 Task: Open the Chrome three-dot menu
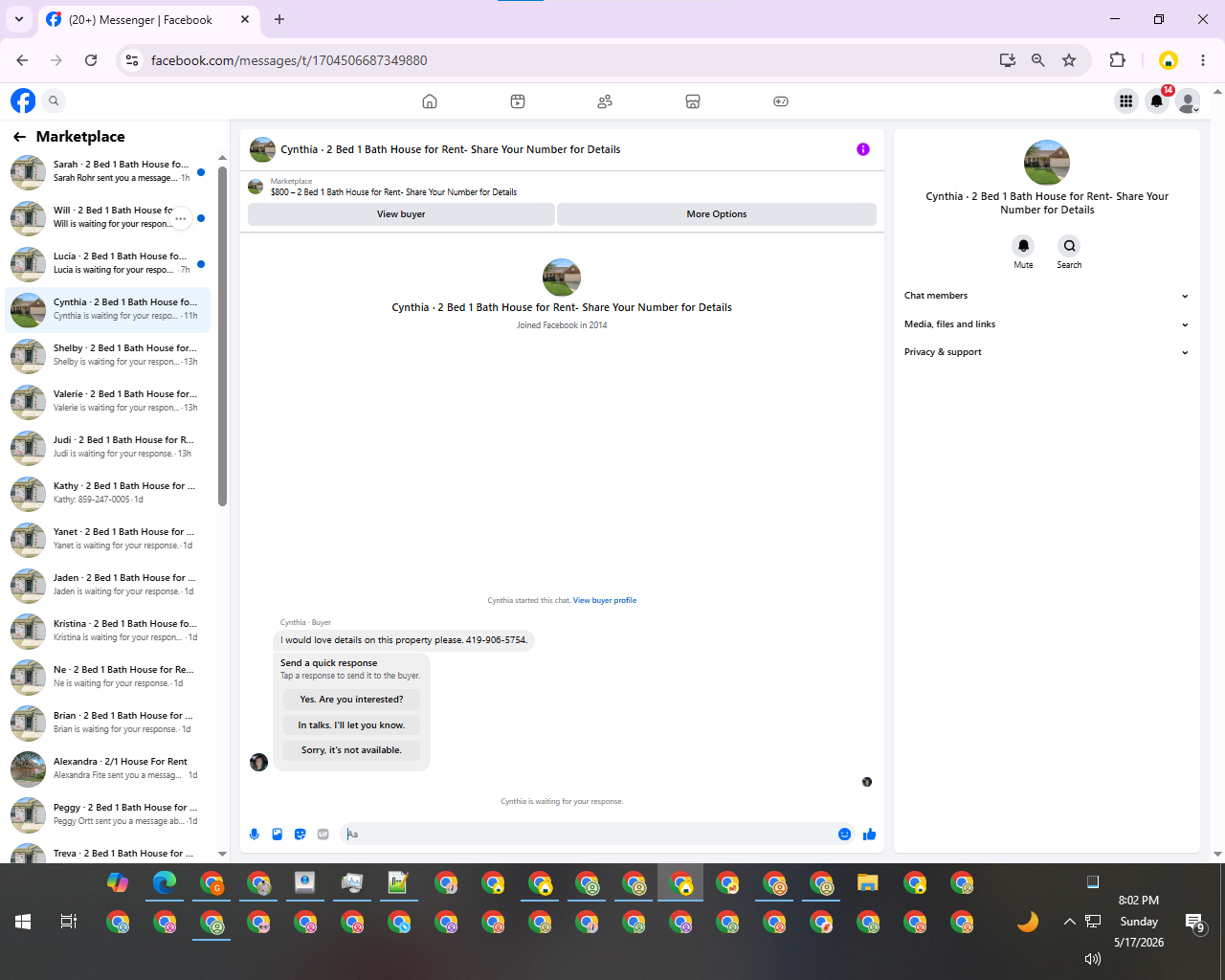pyautogui.click(x=1203, y=60)
